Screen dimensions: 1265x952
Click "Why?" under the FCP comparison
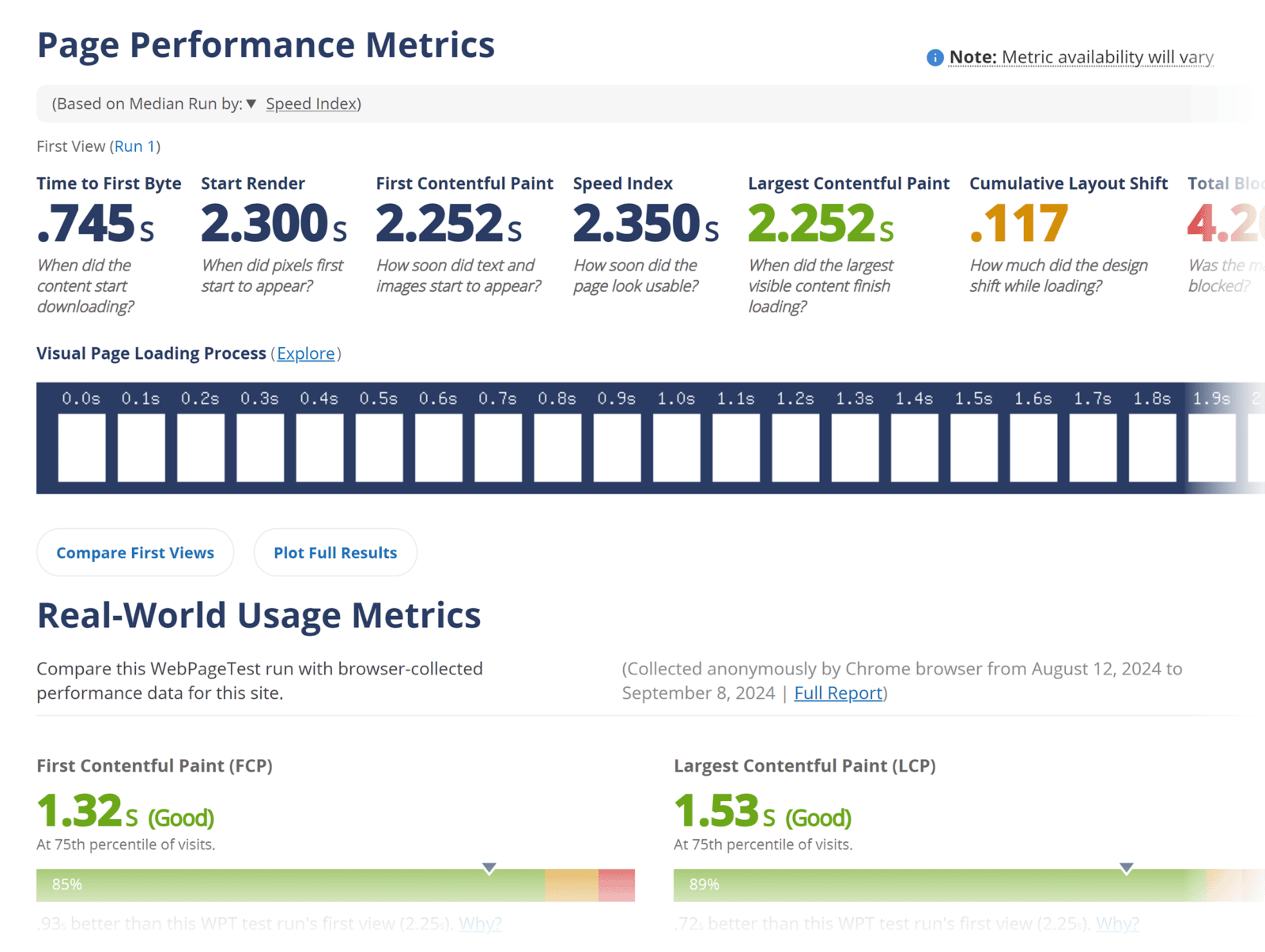[479, 924]
